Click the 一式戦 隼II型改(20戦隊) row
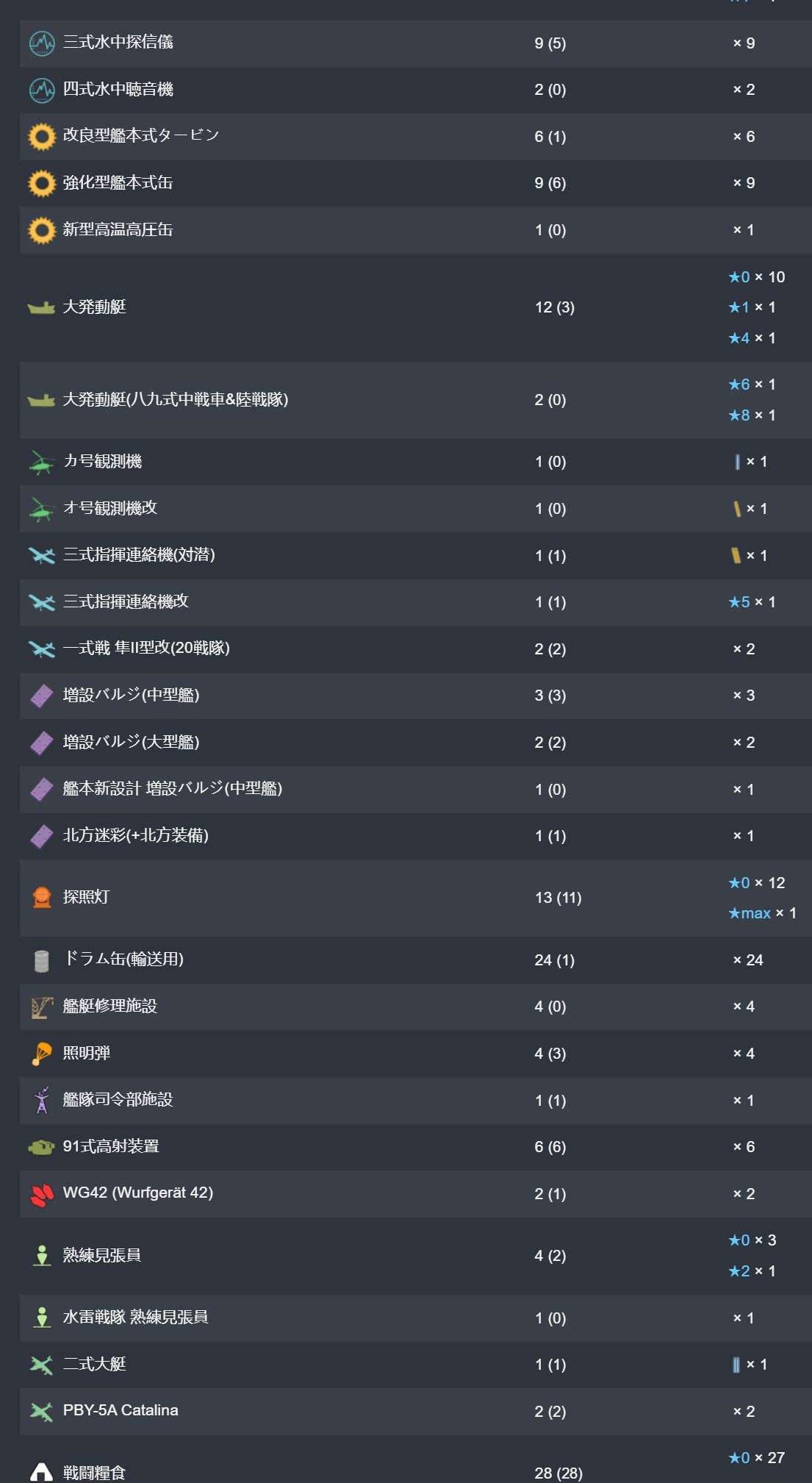 [416, 649]
